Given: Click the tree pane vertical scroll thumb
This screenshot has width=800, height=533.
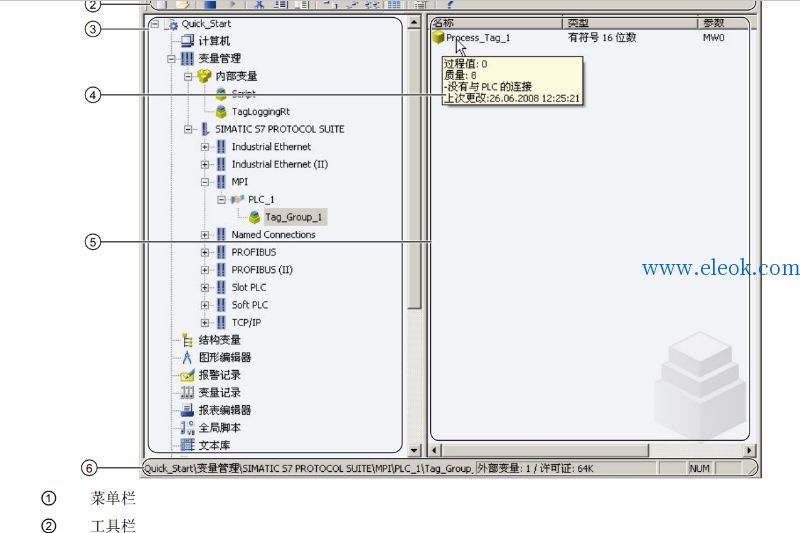Looking at the screenshot, I should [x=414, y=168].
